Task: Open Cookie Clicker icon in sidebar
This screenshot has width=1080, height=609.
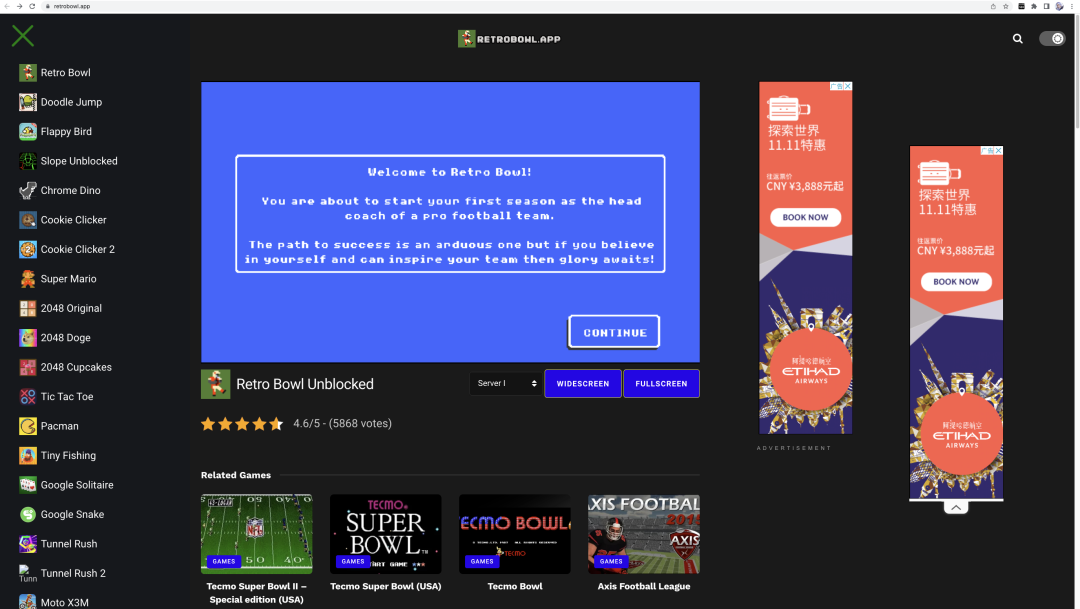Action: [28, 220]
